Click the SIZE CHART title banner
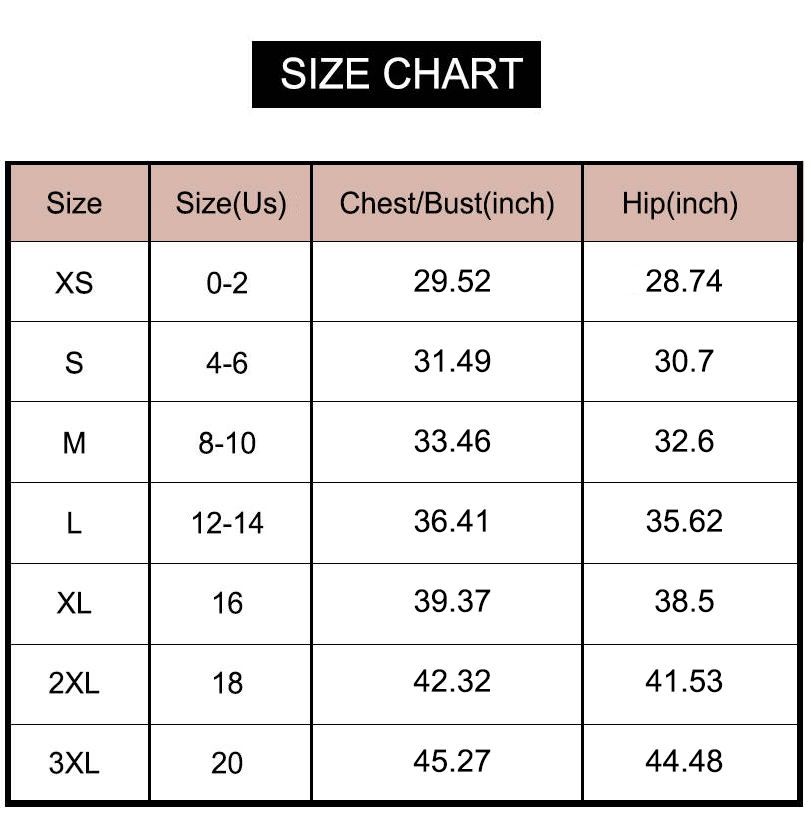This screenshot has height=832, width=811. 396,74
